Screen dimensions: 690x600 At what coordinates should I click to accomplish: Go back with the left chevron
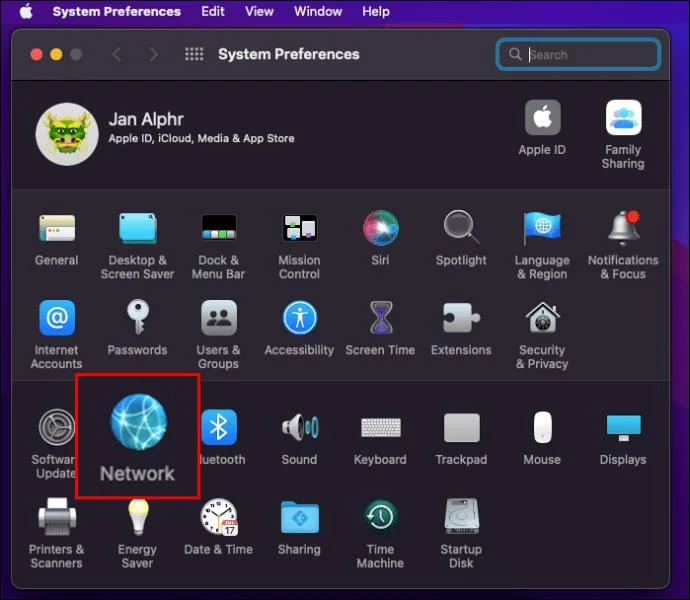pos(117,55)
